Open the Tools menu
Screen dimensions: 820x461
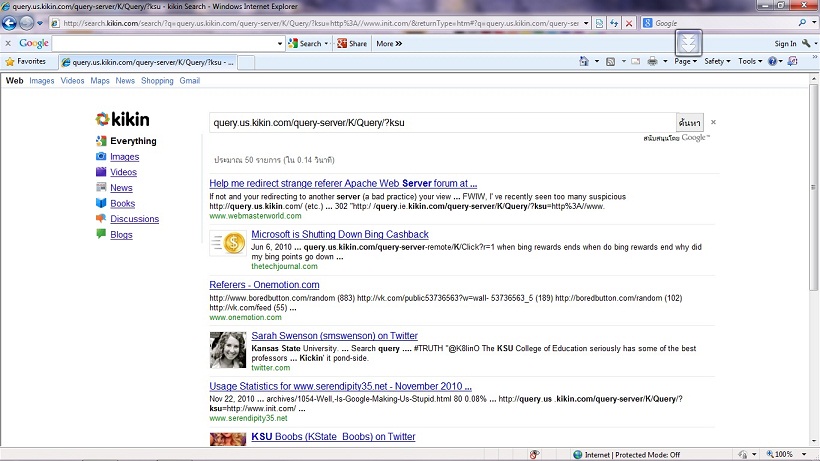[x=750, y=61]
